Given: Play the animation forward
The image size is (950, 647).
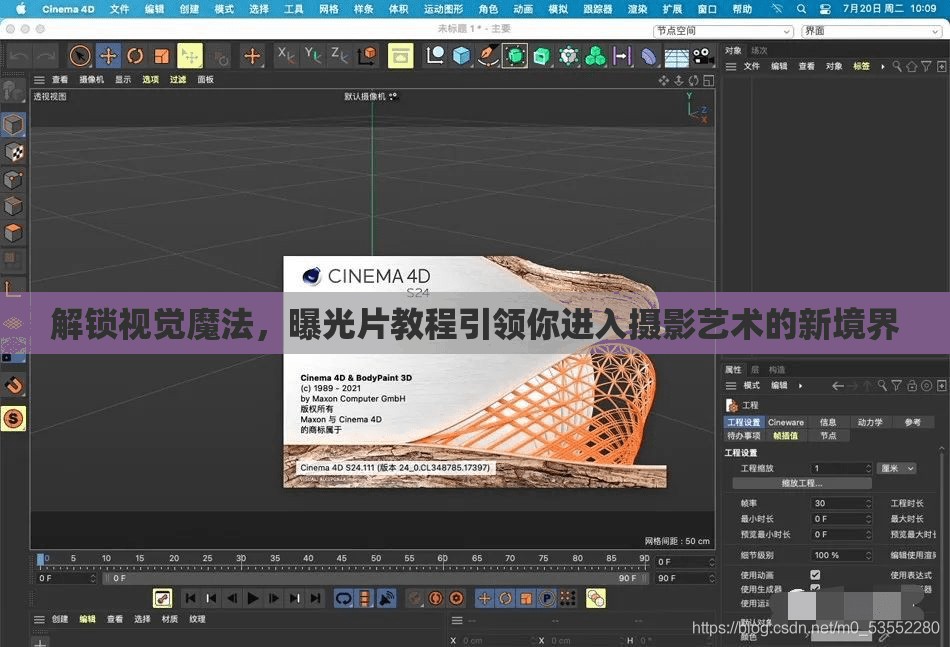Looking at the screenshot, I should (x=253, y=599).
